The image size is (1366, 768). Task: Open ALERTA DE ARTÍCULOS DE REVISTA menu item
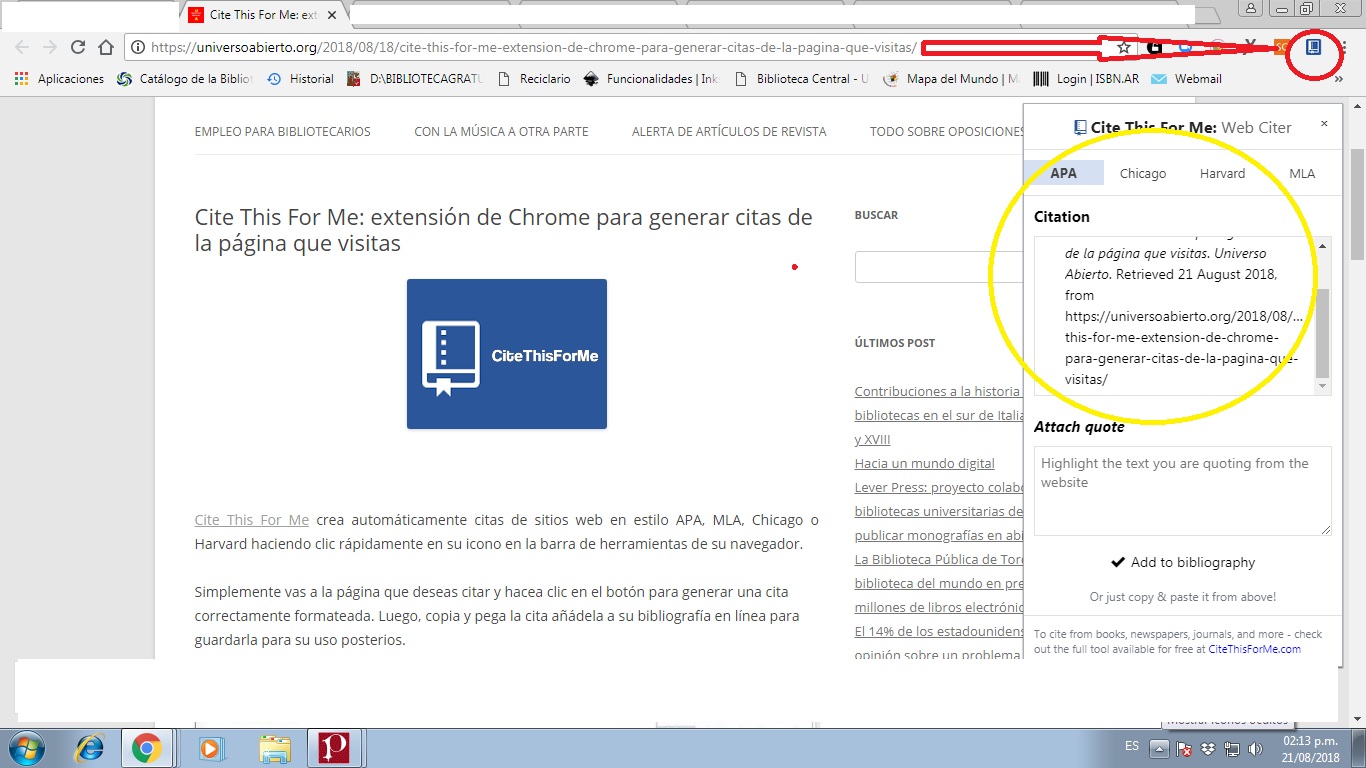(729, 131)
